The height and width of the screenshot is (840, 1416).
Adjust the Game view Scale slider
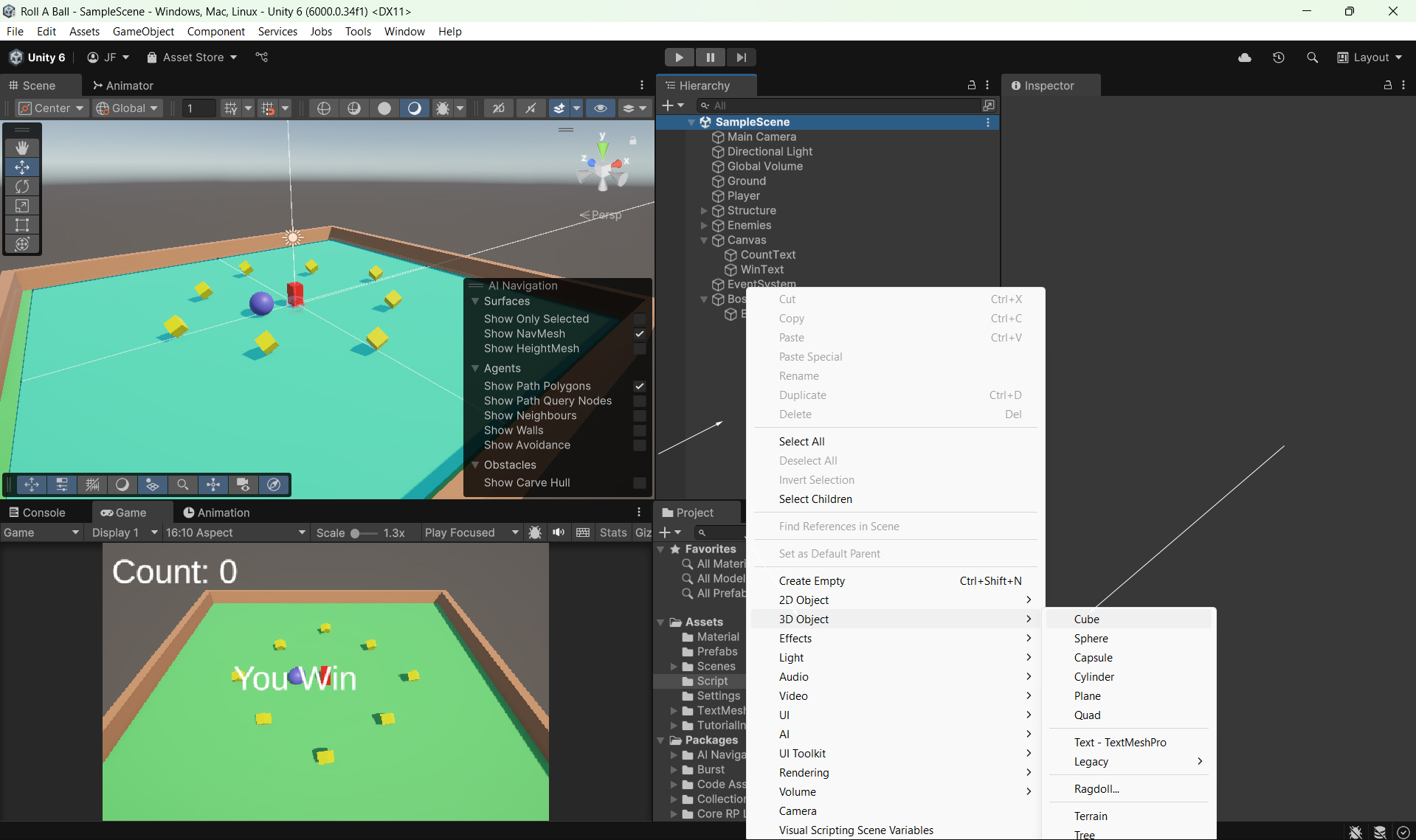[x=356, y=533]
